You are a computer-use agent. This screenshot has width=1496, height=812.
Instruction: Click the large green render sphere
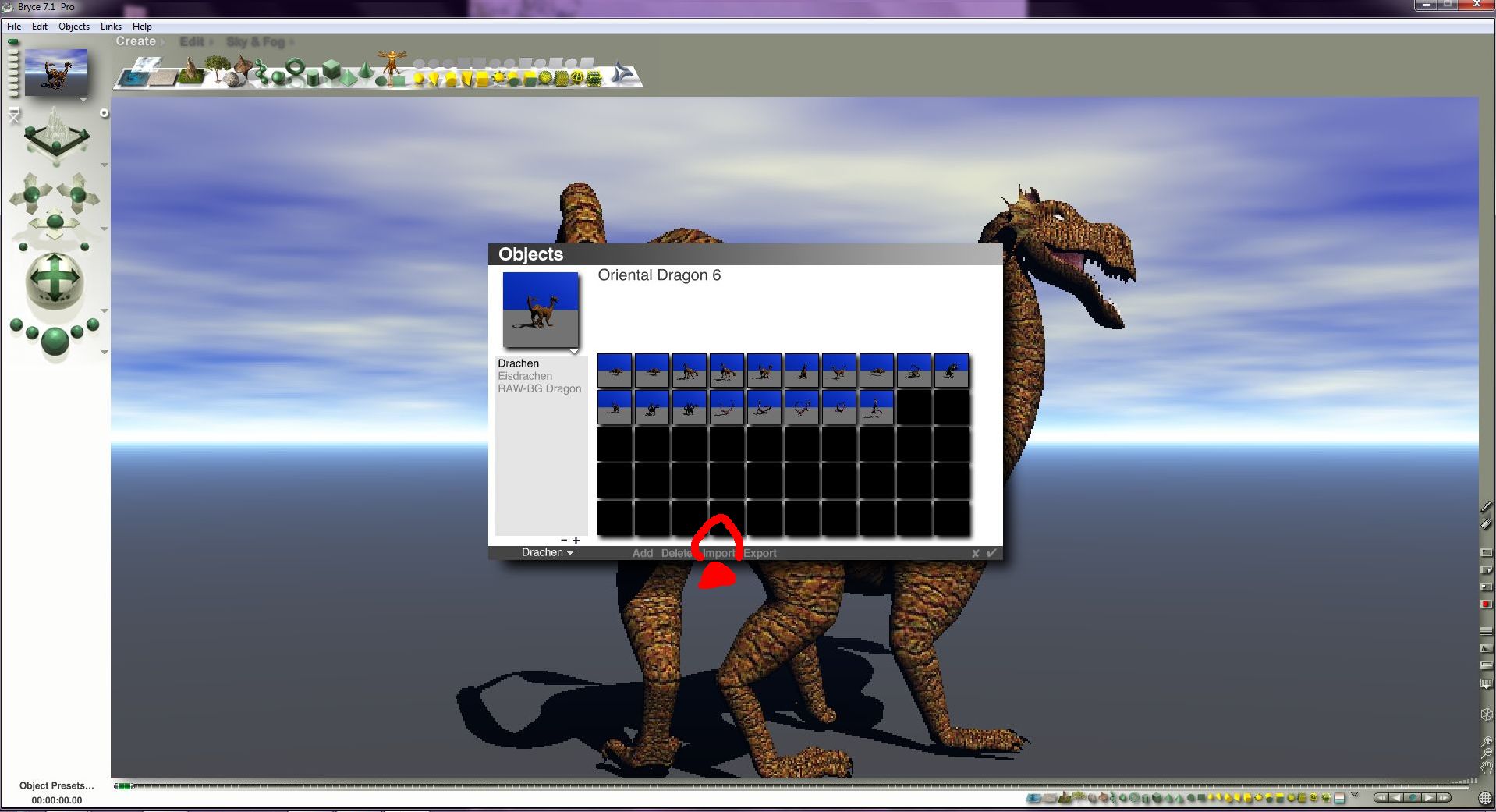tap(55, 341)
